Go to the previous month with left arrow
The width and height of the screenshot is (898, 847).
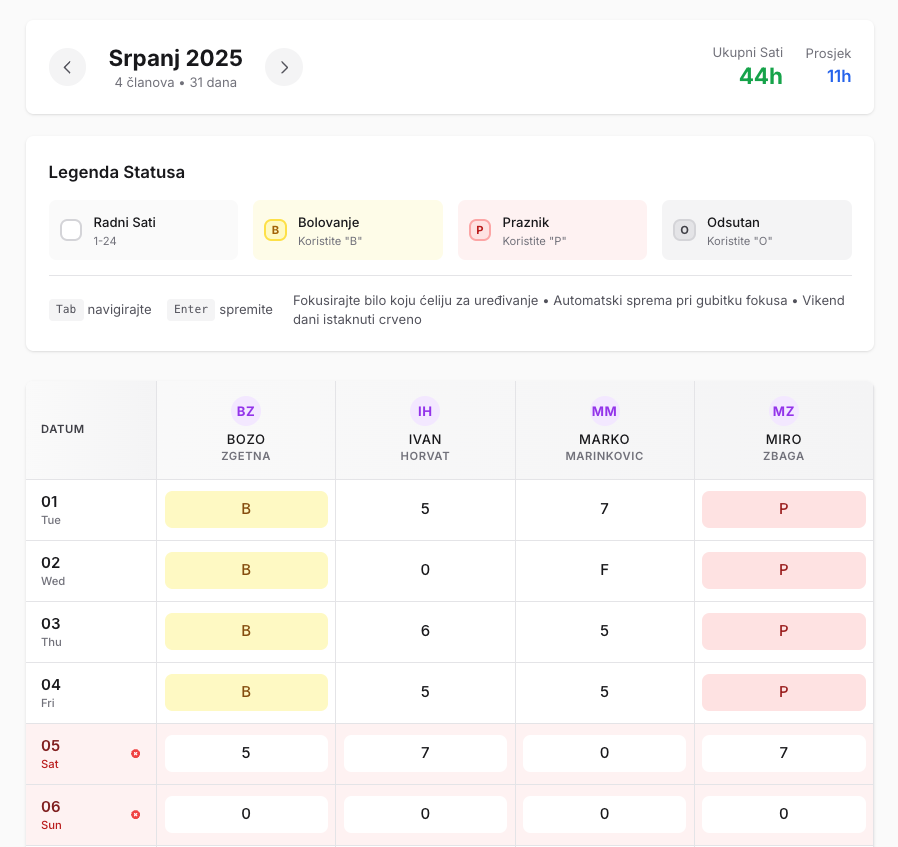point(67,67)
